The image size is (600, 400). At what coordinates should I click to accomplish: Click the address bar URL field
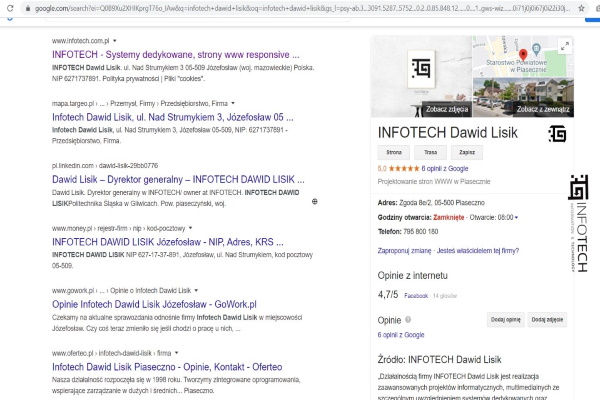coord(302,8)
